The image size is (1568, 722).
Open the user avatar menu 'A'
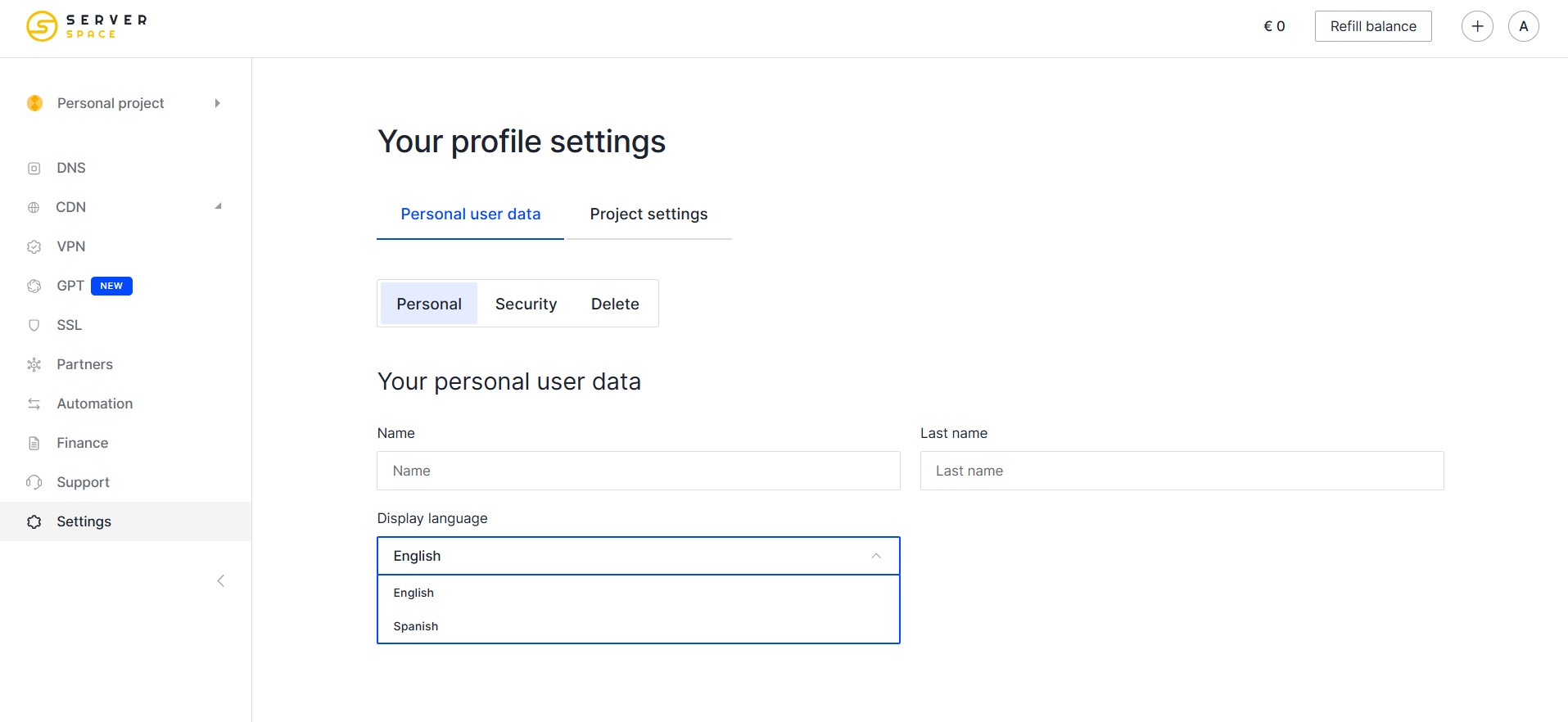pos(1523,26)
